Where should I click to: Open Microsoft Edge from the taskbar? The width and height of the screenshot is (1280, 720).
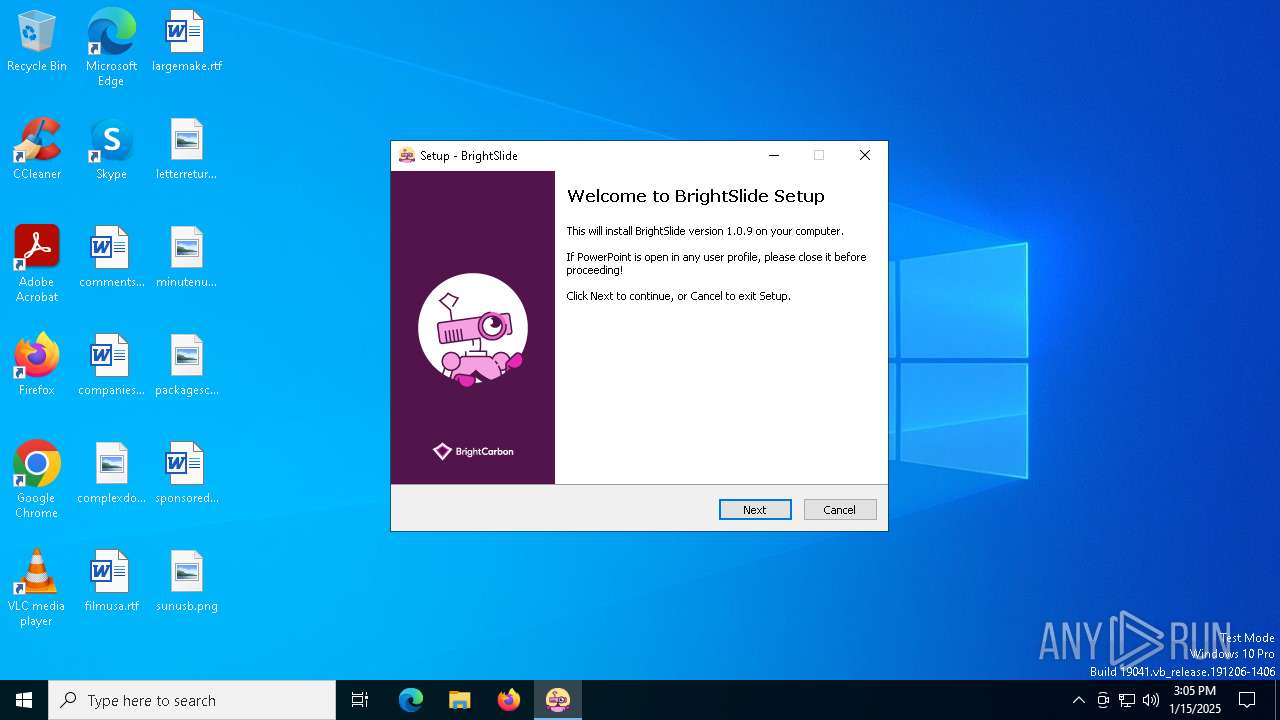click(x=411, y=700)
